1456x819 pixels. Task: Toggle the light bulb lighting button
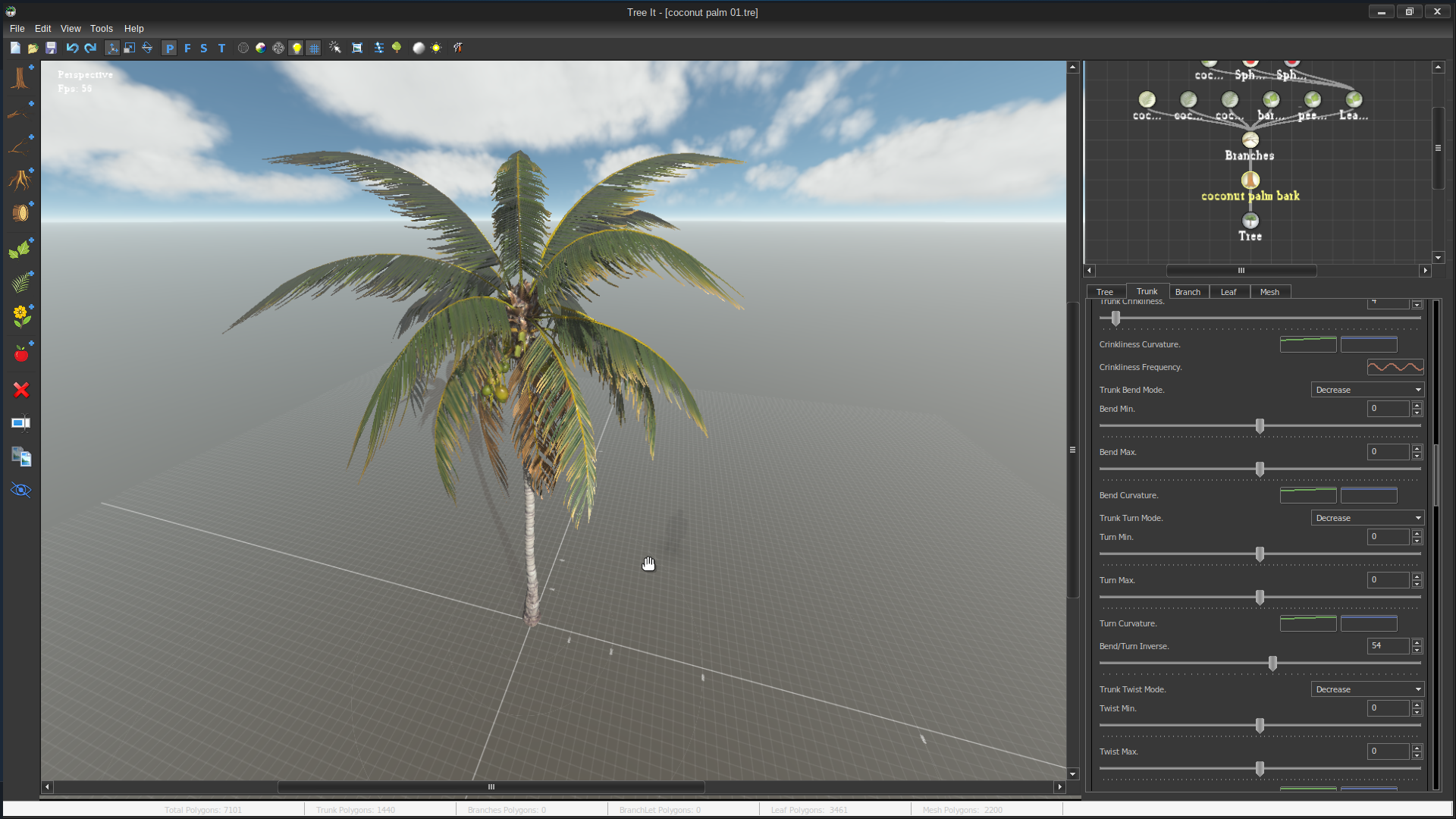pos(297,48)
